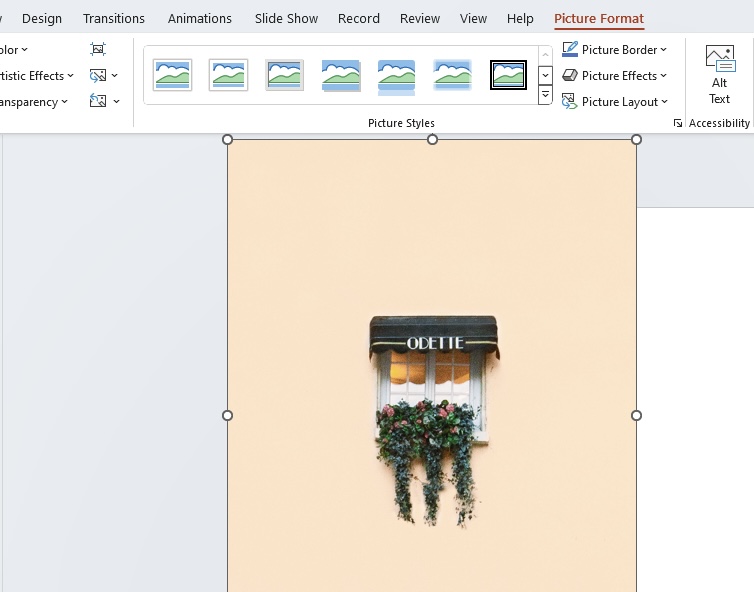Image resolution: width=754 pixels, height=592 pixels.
Task: Click the Picture Layout icon
Action: click(x=570, y=101)
